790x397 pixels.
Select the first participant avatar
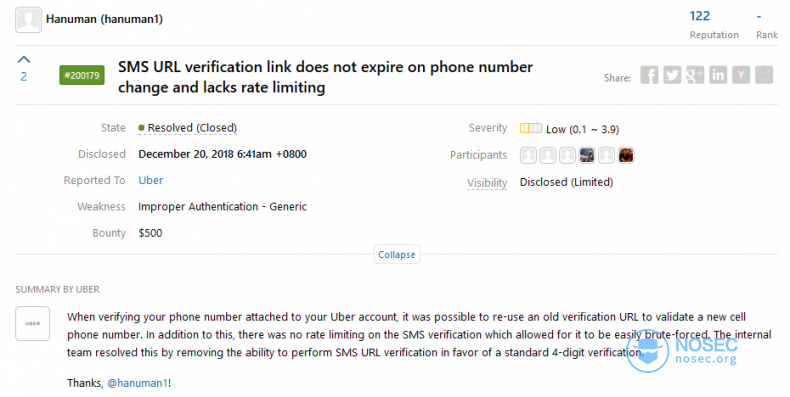pos(528,155)
